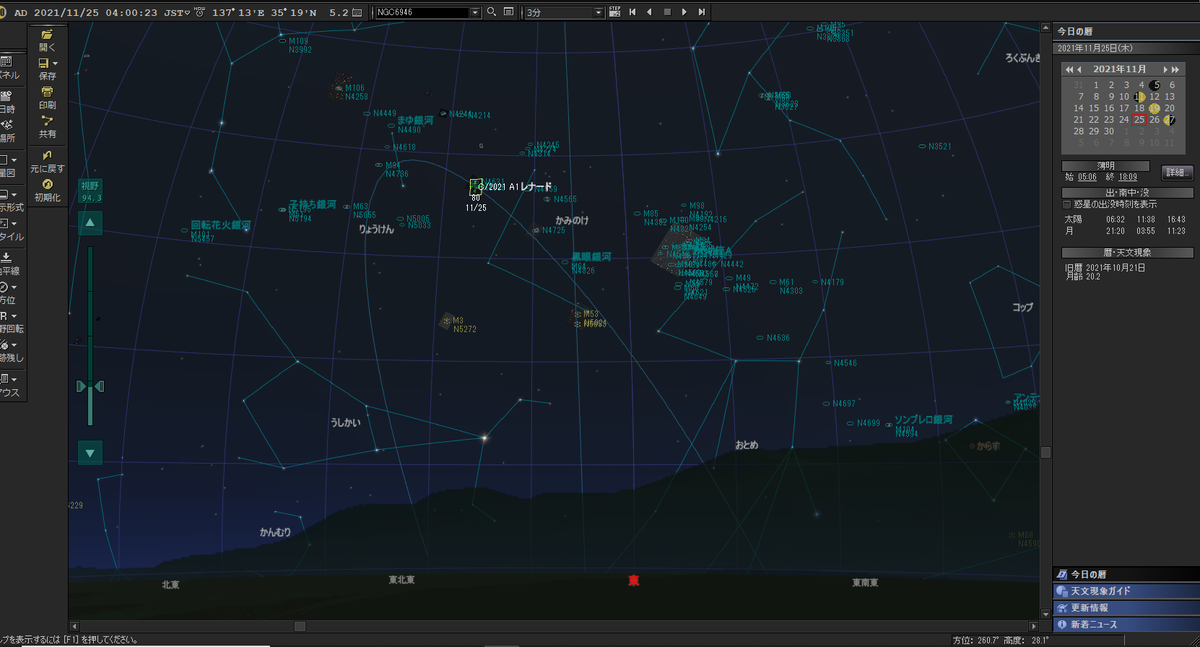
Task: Select November 26 in the calendar
Action: [1154, 120]
